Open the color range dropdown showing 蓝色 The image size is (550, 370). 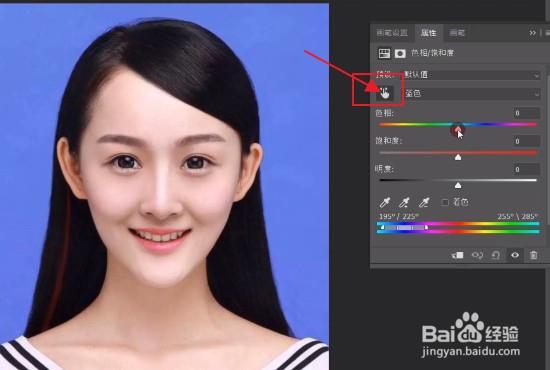[x=472, y=94]
